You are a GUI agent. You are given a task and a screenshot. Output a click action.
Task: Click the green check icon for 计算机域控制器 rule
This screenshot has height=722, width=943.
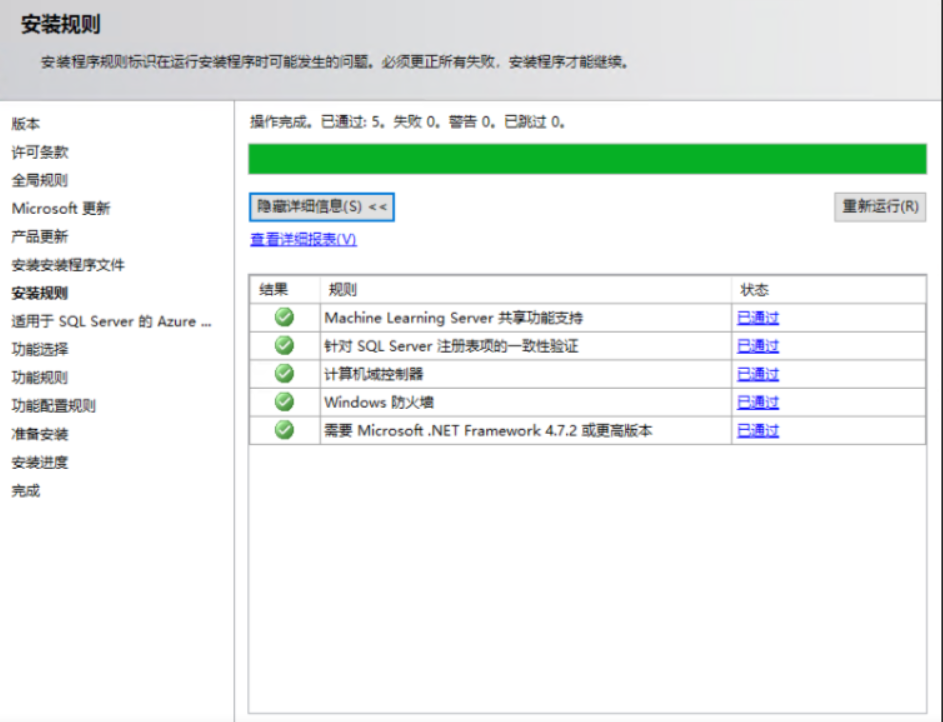(x=284, y=373)
